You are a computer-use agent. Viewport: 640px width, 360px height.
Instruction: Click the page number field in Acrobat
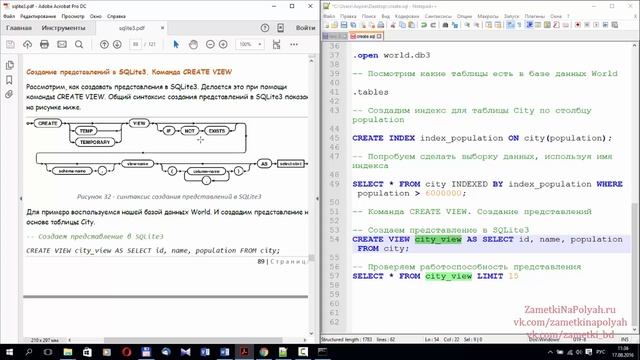136,44
